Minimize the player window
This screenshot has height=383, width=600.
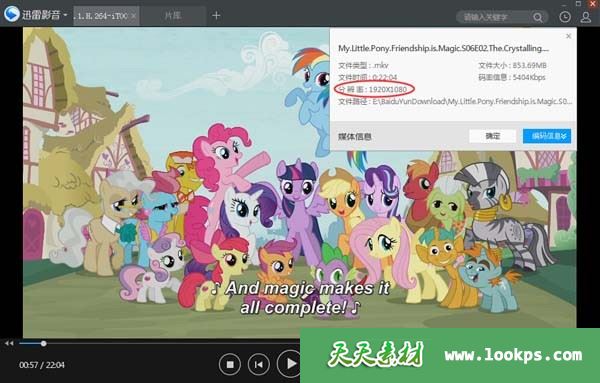[x=564, y=5]
